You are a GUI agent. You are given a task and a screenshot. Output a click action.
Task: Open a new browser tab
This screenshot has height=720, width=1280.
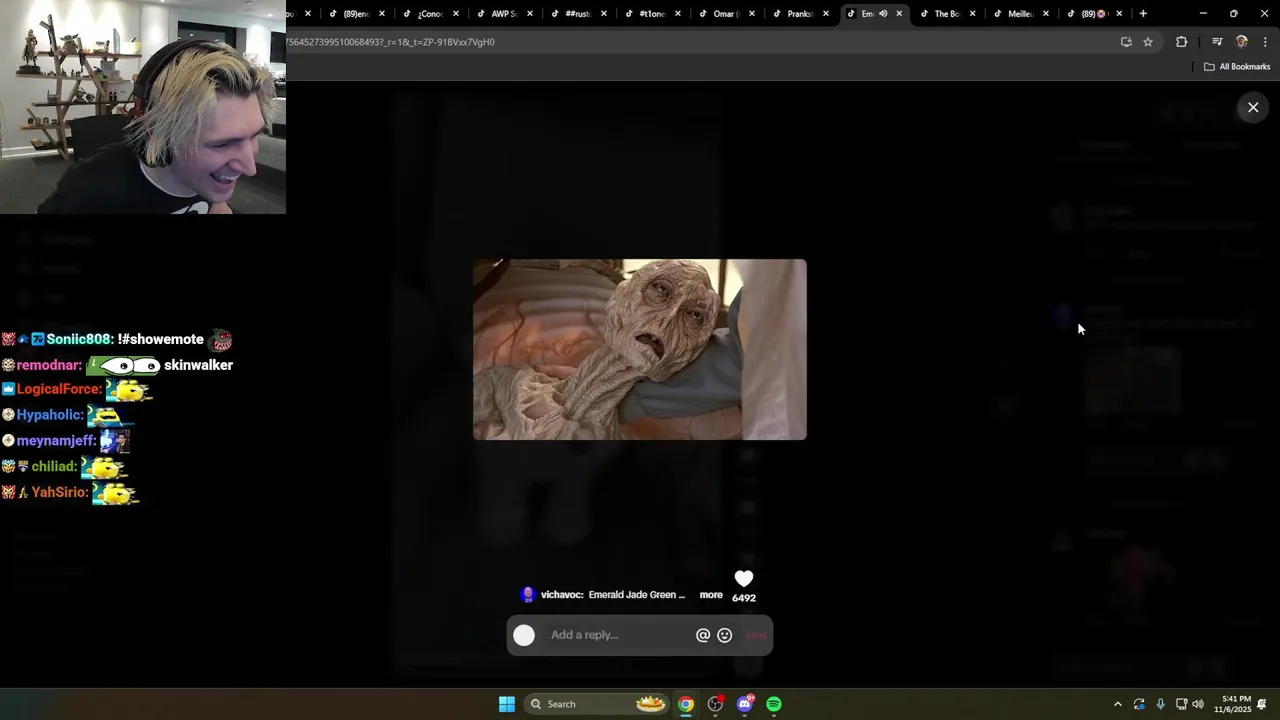click(x=1143, y=14)
